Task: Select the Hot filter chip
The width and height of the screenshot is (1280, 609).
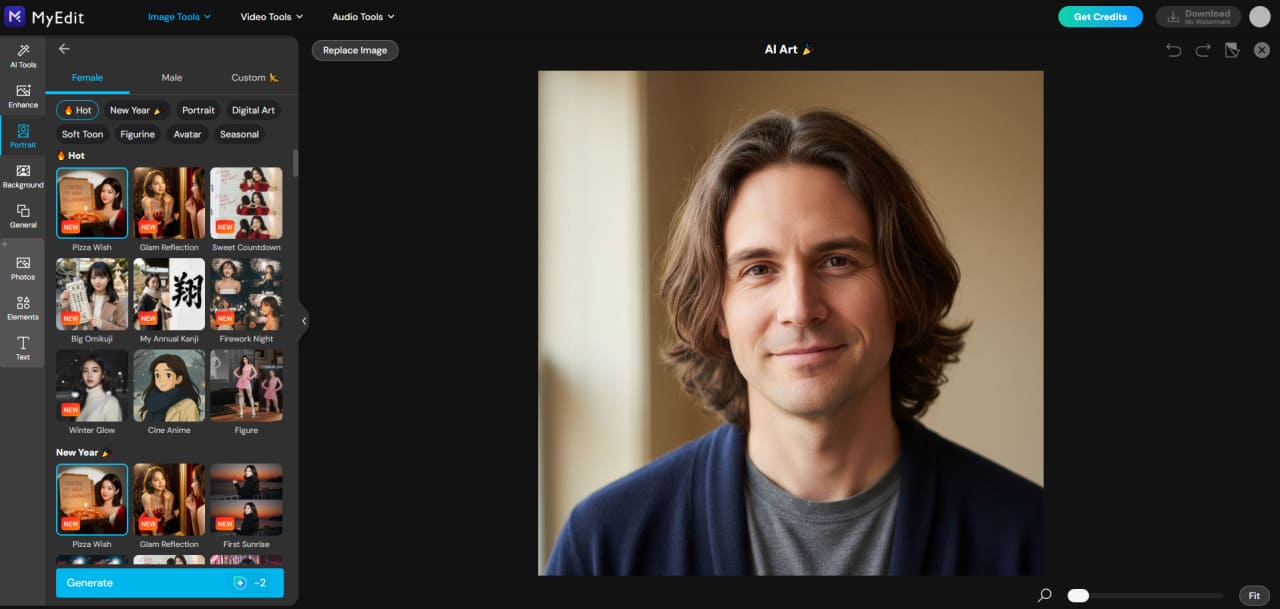Action: pyautogui.click(x=77, y=110)
